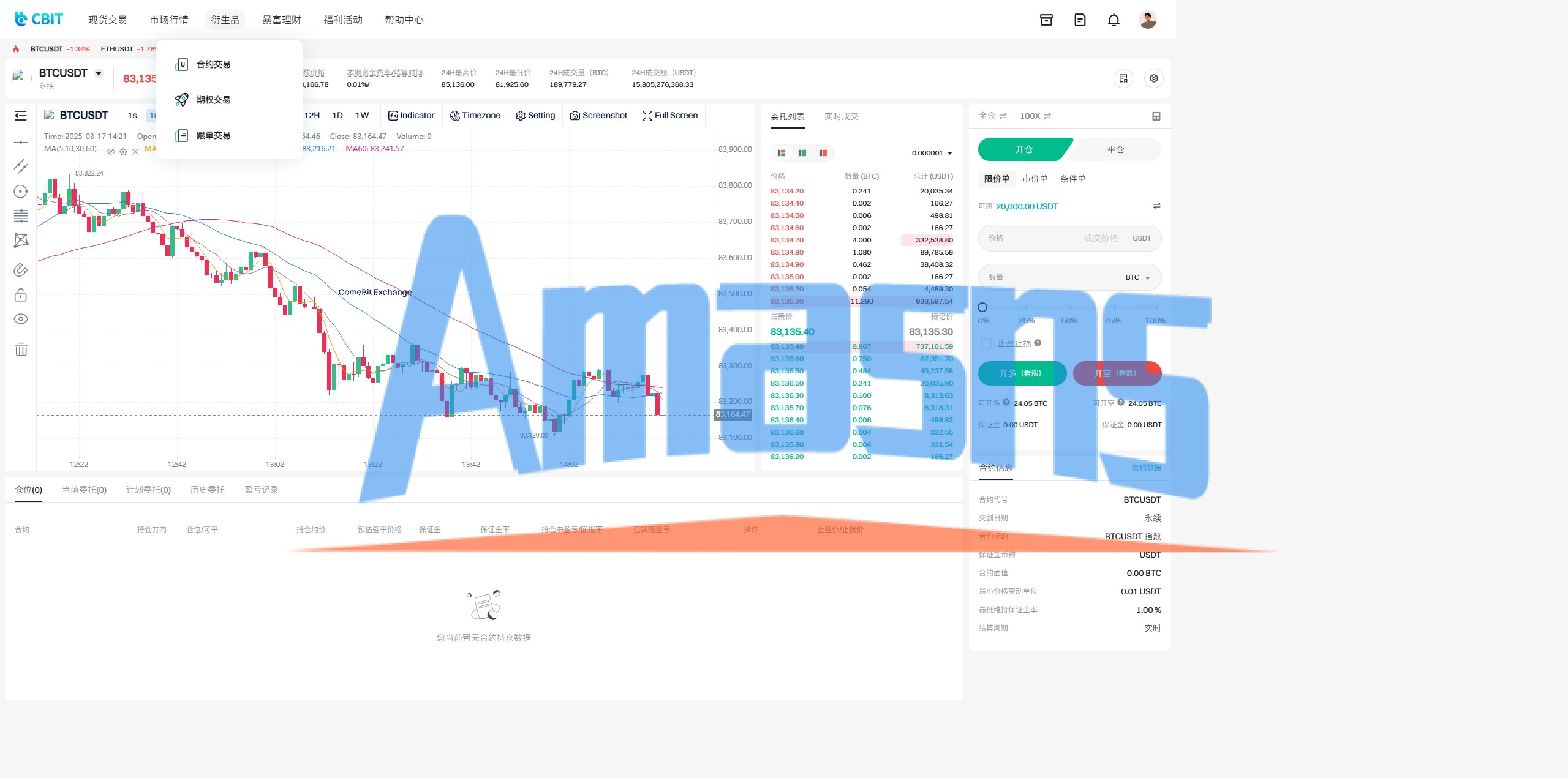This screenshot has height=778, width=1568.
Task: Select the horizontal line drawing tool
Action: tap(21, 143)
